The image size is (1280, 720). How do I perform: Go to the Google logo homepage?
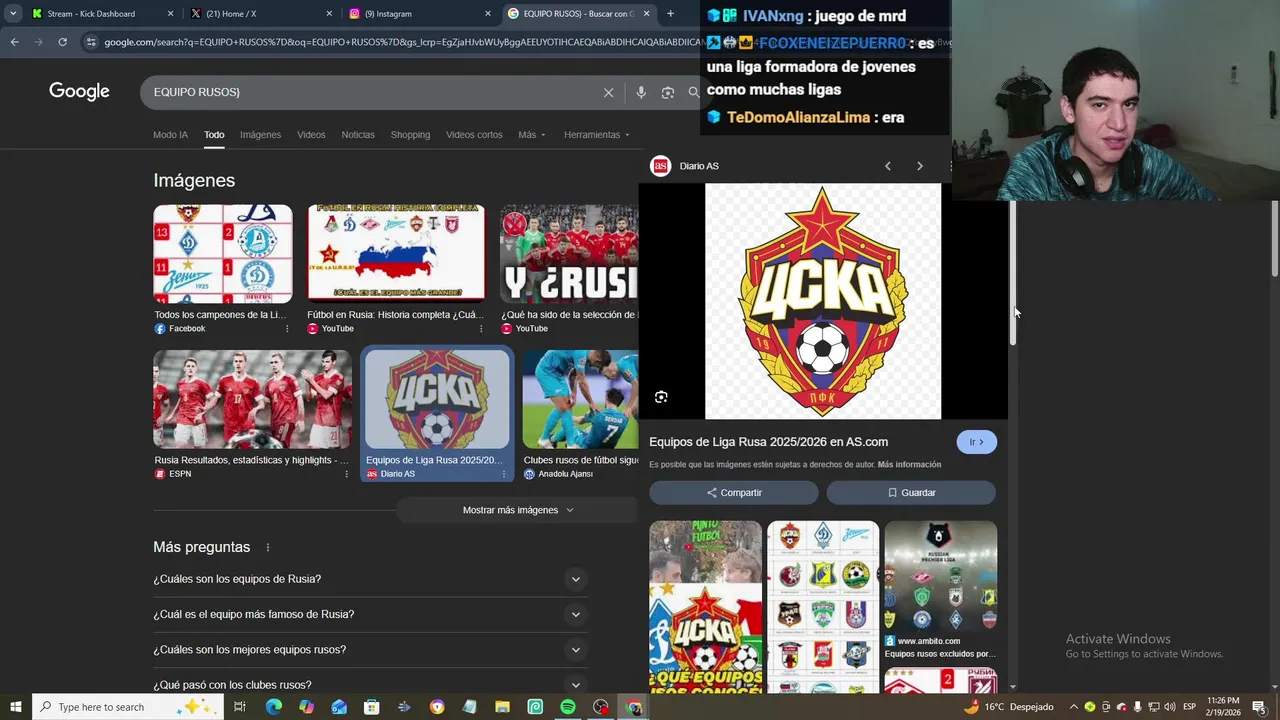(x=79, y=91)
